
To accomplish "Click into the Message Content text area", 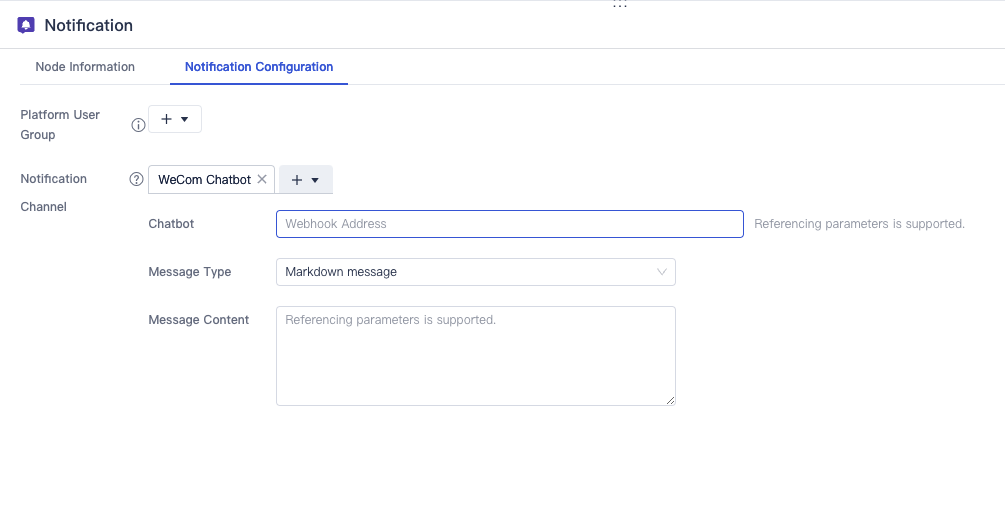I will click(475, 356).
